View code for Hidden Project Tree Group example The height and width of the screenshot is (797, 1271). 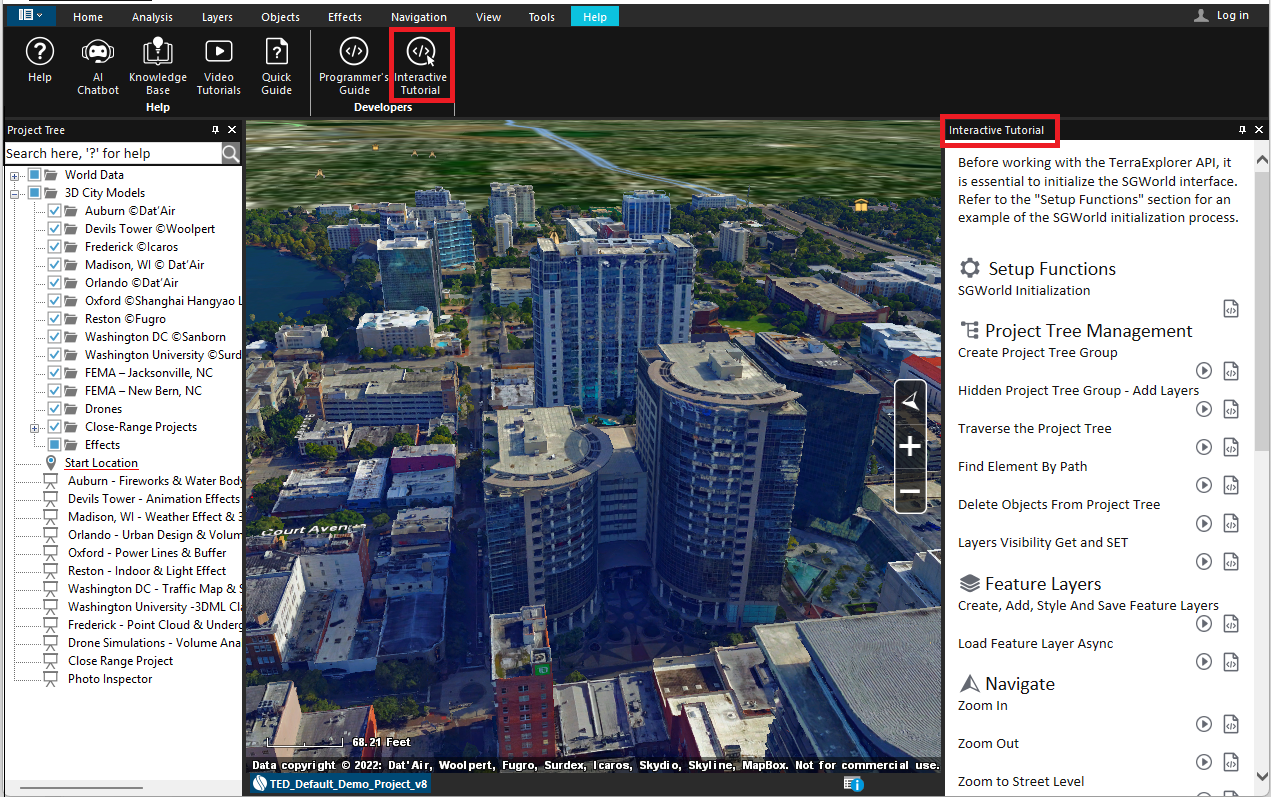coord(1231,409)
